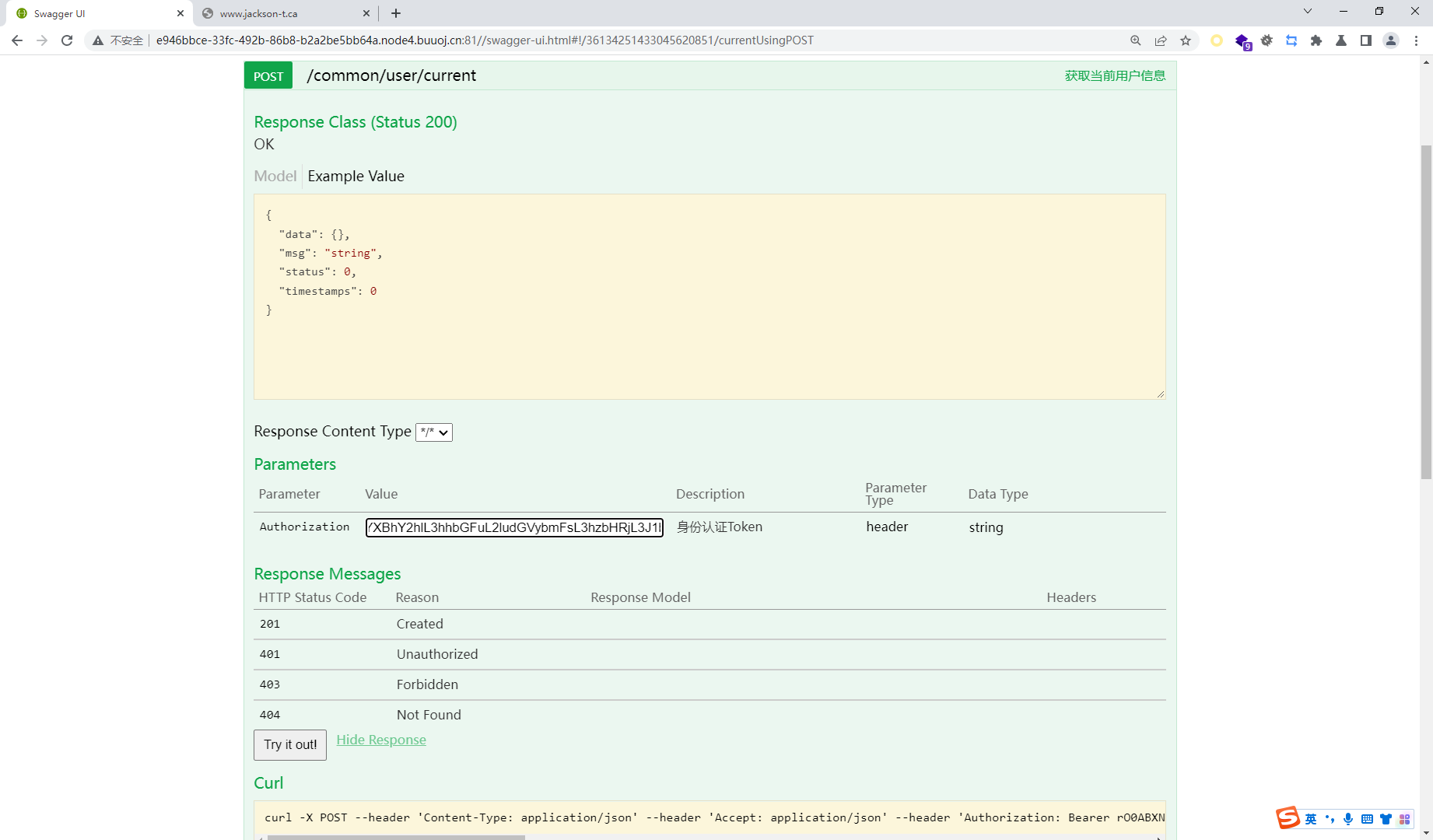The image size is (1433, 840).
Task: Open the purple layered extension with badge 9
Action: (x=1242, y=41)
